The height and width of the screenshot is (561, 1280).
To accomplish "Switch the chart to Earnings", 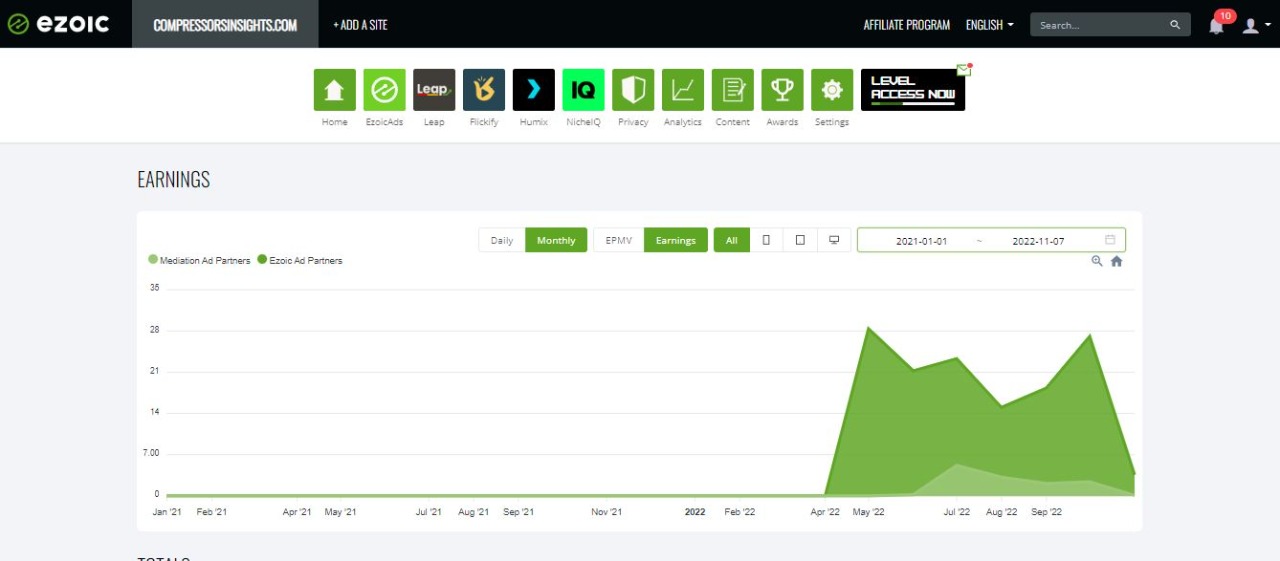I will (676, 240).
